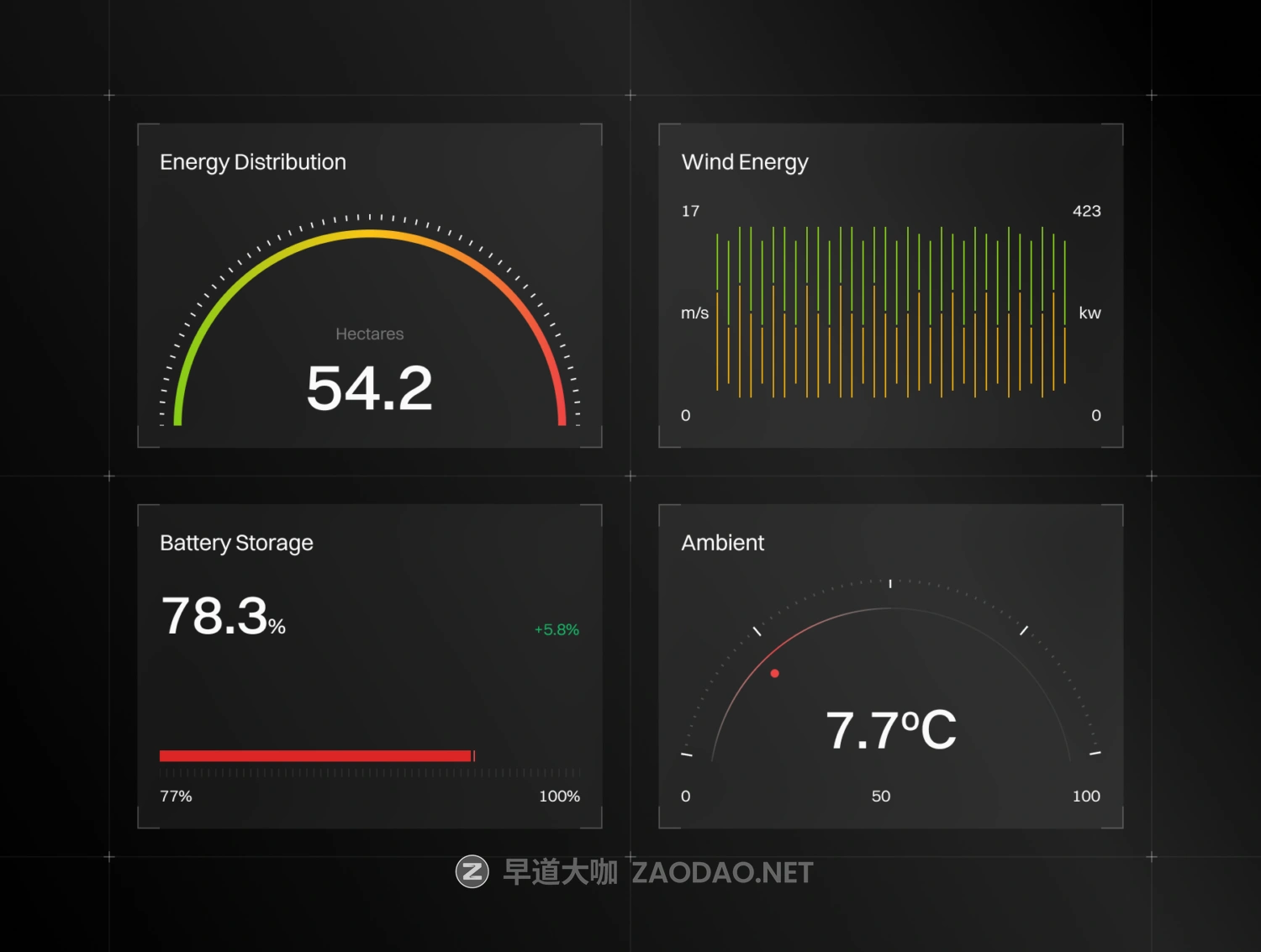Click the +5.8% green change indicator
The height and width of the screenshot is (952, 1261).
coord(557,629)
